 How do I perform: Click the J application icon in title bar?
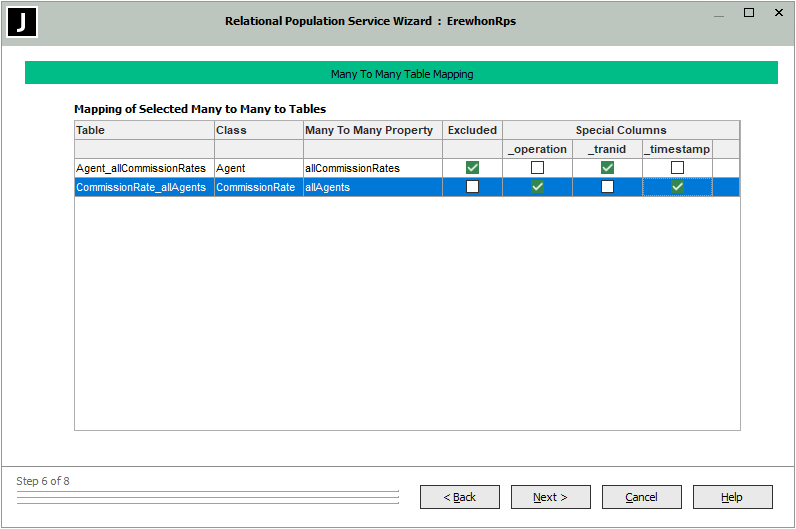[x=22, y=22]
